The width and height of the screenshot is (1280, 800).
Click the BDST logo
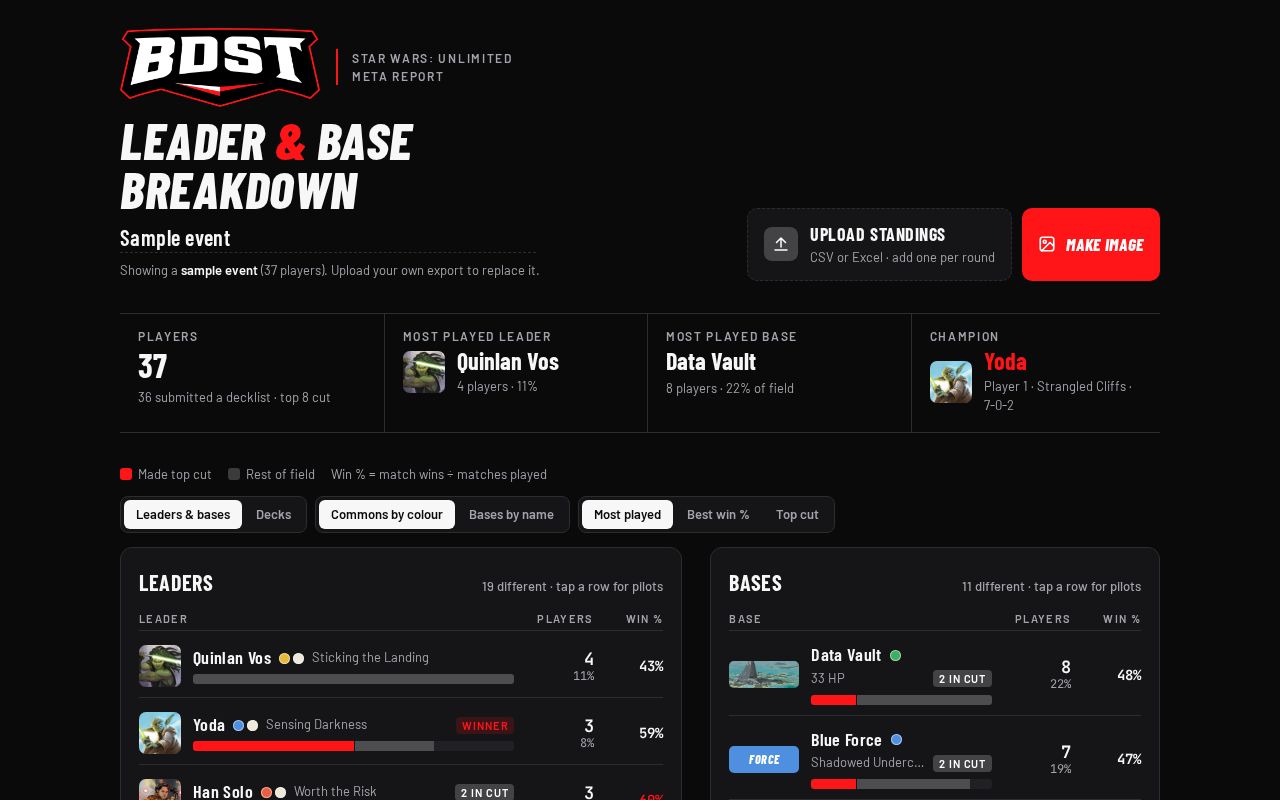(220, 66)
